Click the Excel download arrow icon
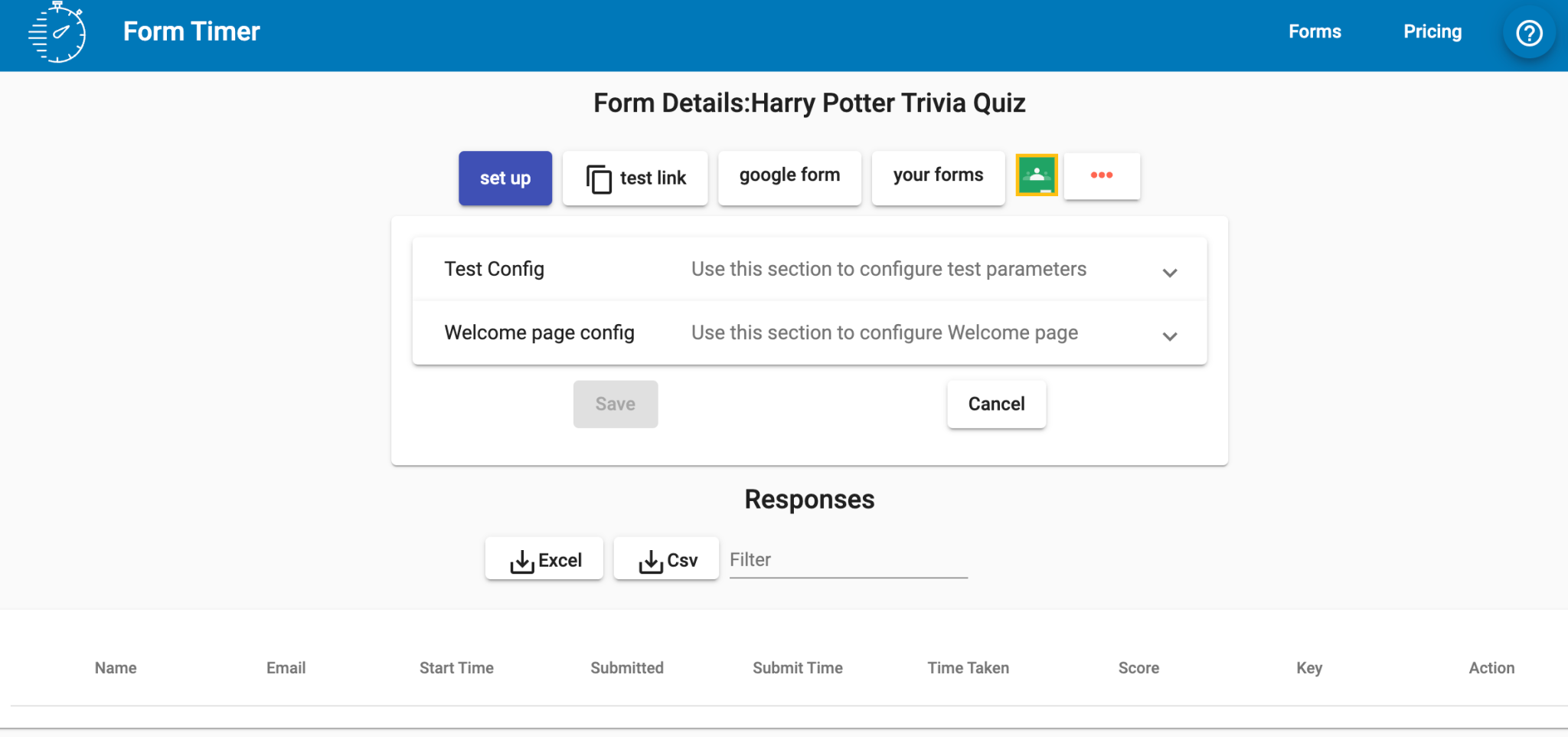 point(522,562)
